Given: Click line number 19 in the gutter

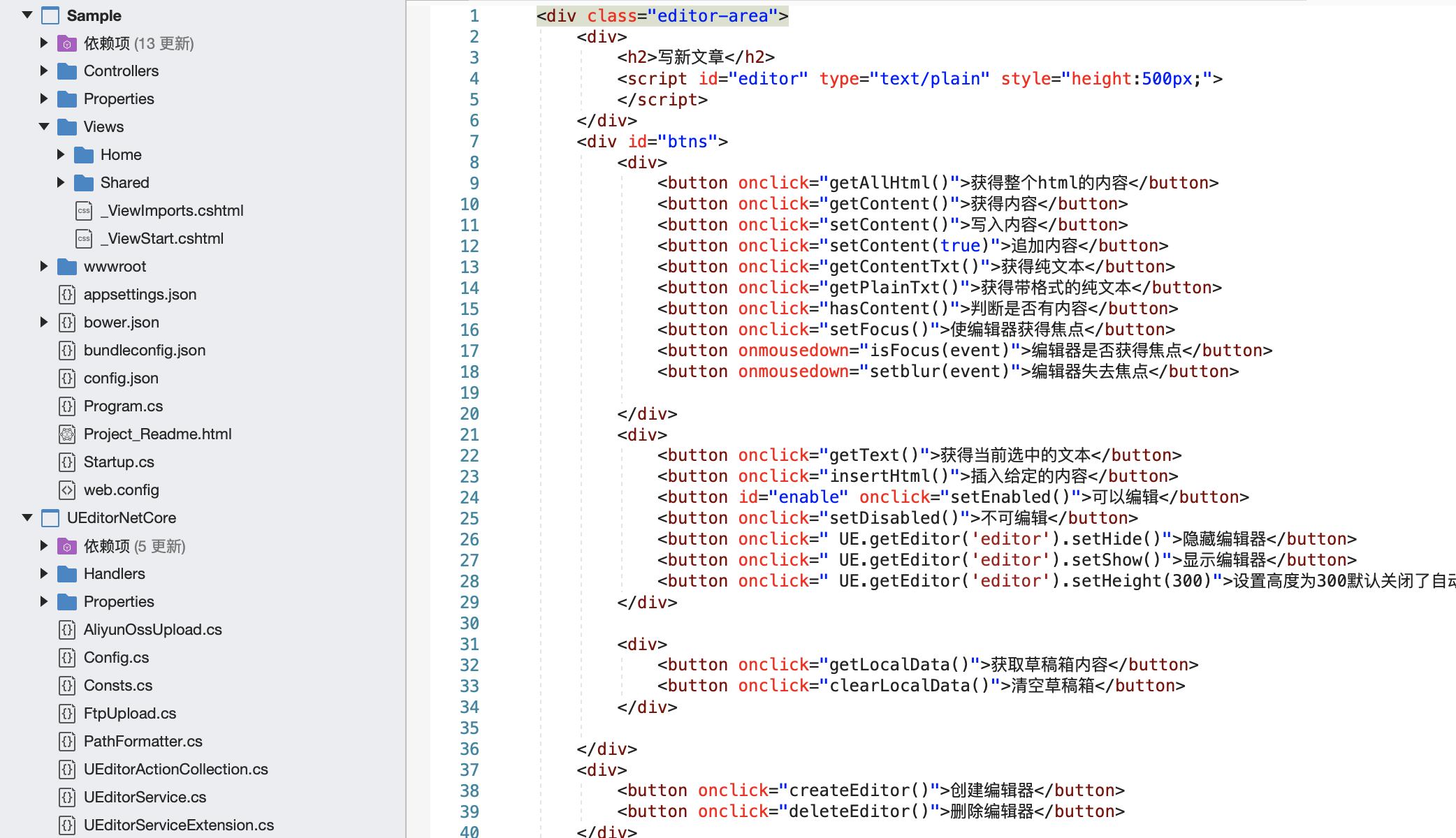Looking at the screenshot, I should point(469,393).
